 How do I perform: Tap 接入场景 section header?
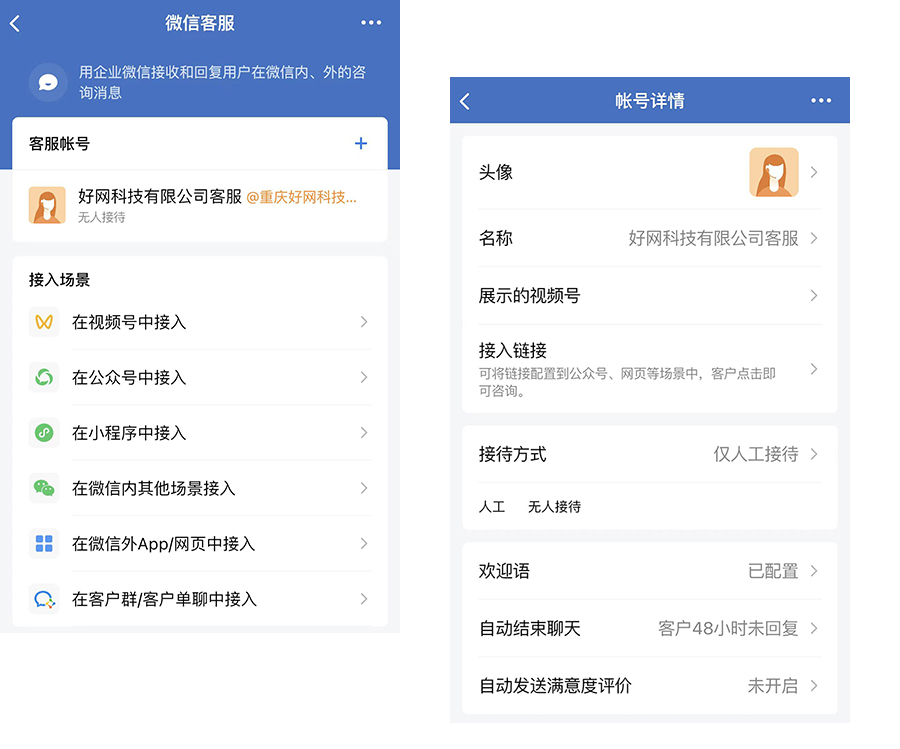point(60,280)
